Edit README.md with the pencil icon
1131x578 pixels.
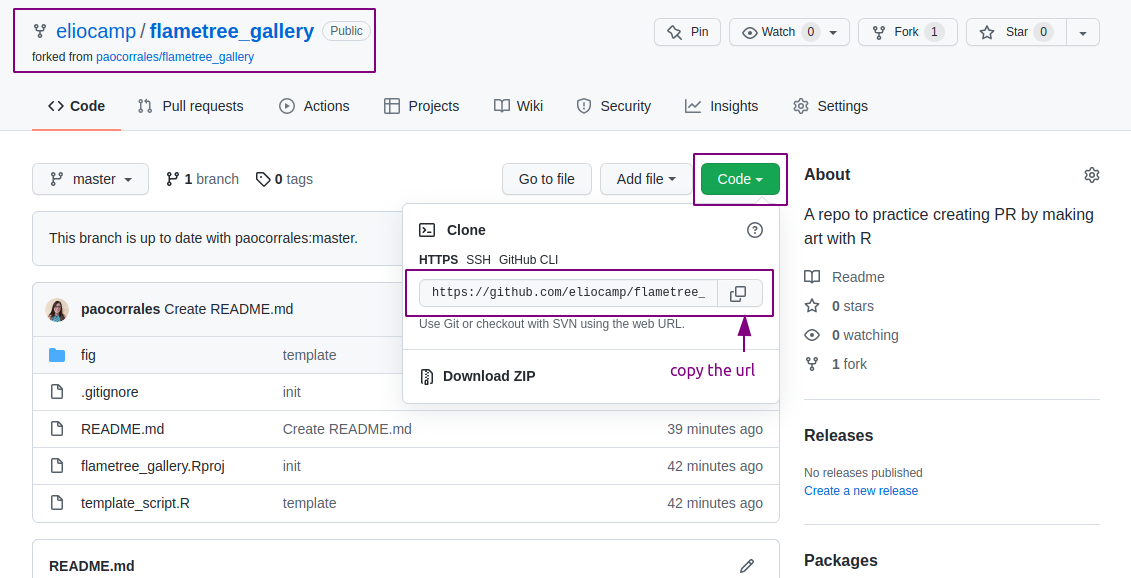746,565
